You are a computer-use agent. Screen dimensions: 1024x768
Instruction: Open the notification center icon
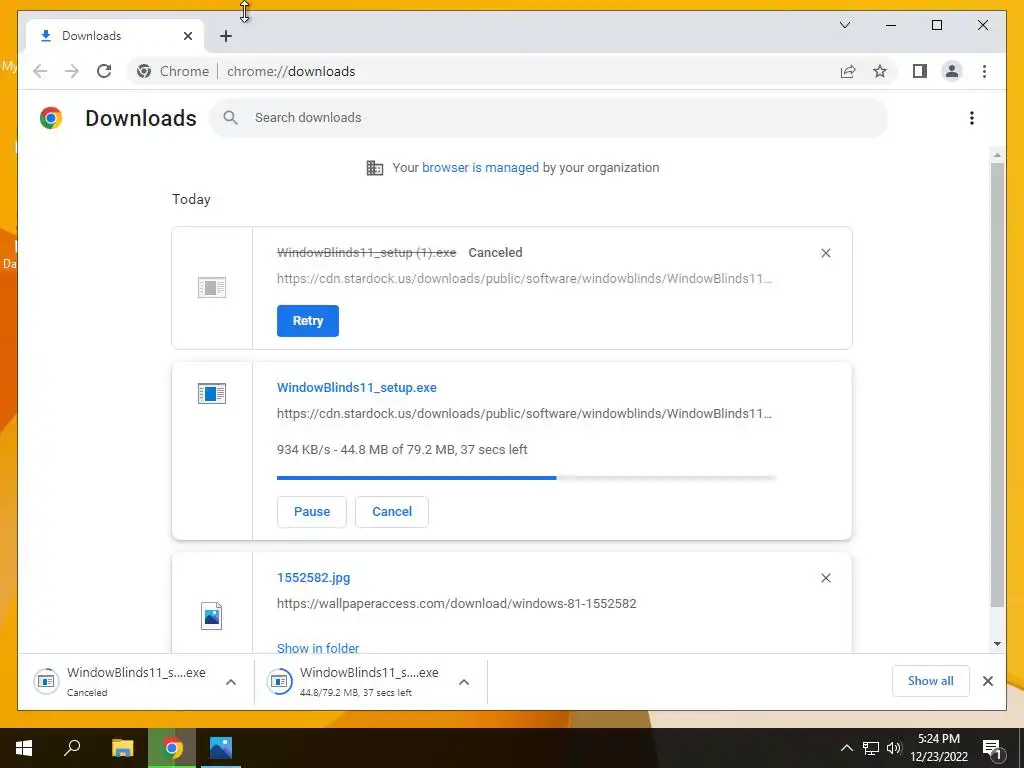pos(992,748)
